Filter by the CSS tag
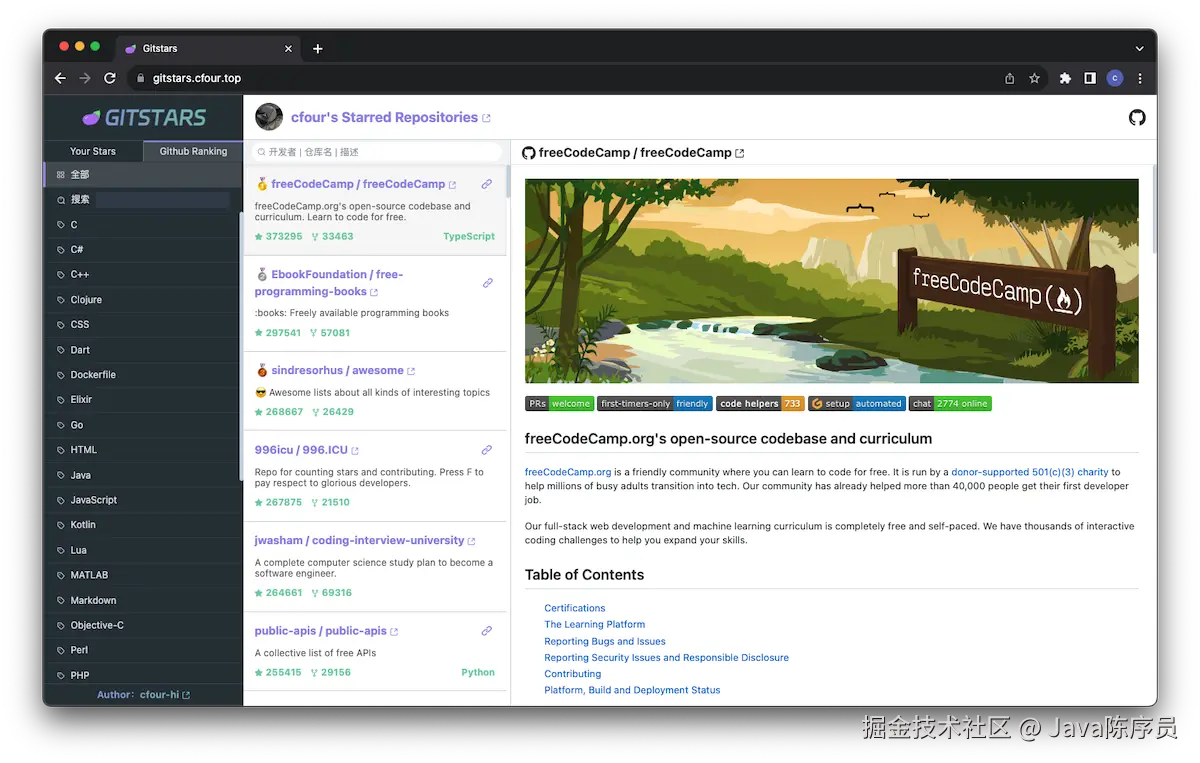The height and width of the screenshot is (763, 1200). tap(143, 325)
